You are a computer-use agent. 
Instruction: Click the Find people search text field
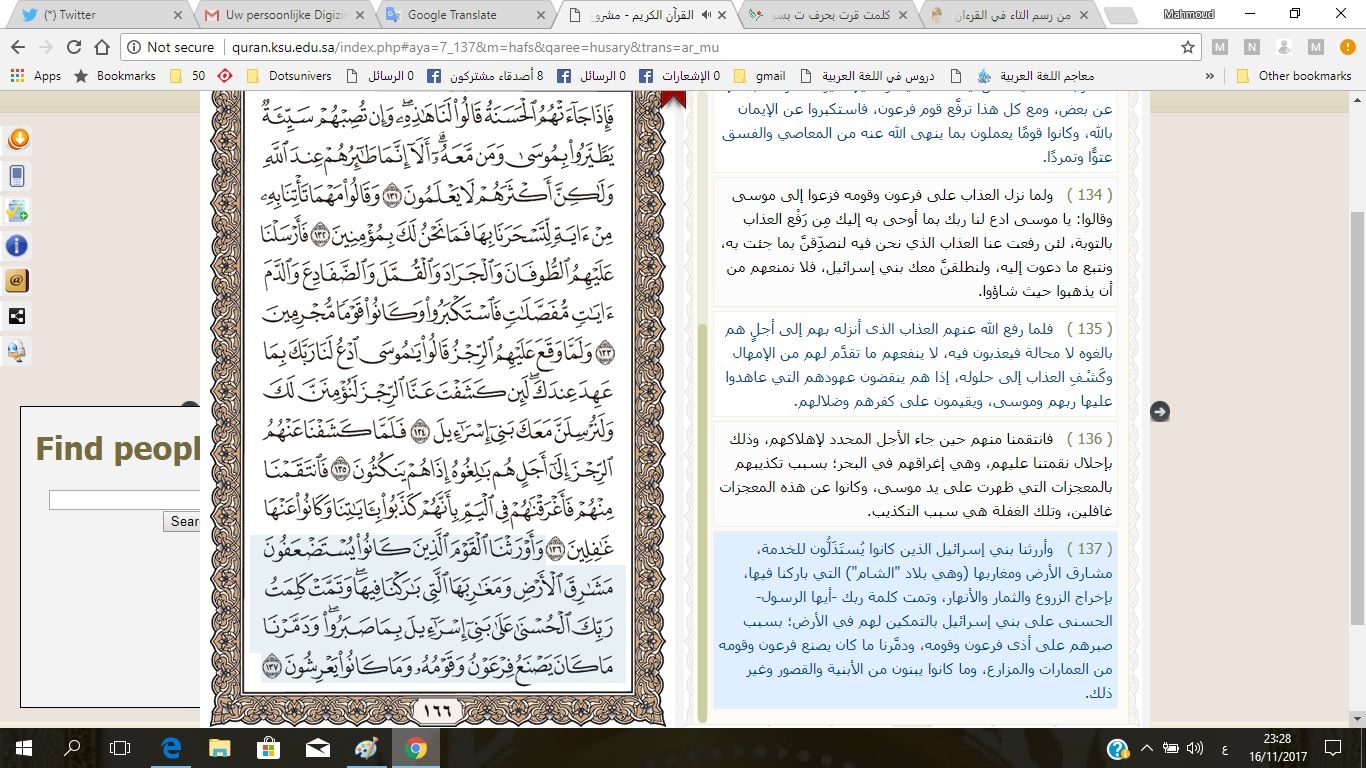124,500
